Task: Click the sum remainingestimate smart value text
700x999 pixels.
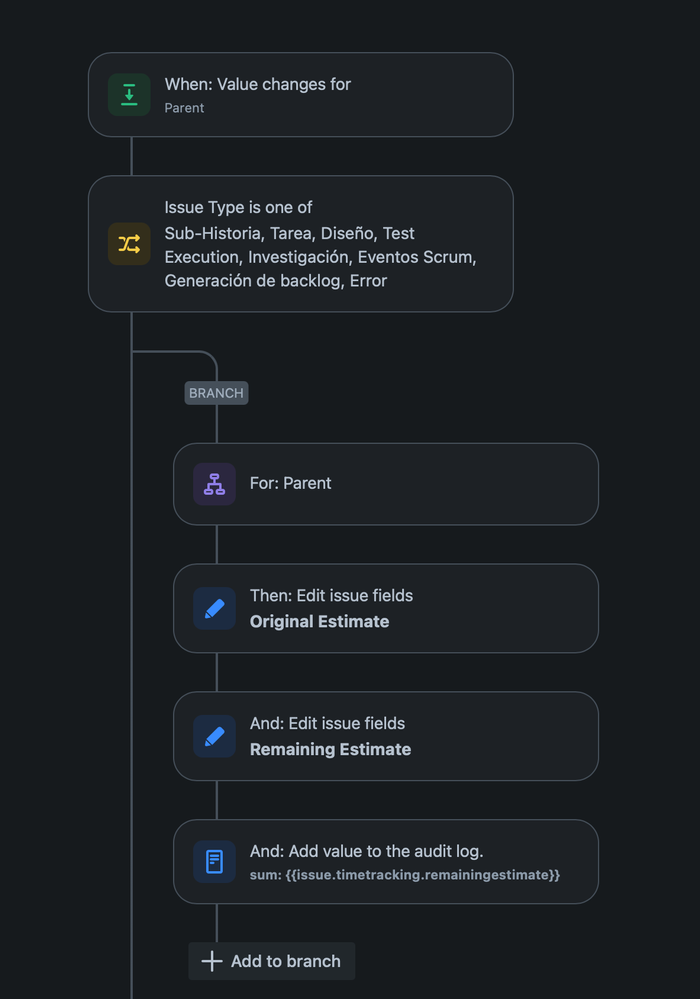Action: (x=404, y=875)
